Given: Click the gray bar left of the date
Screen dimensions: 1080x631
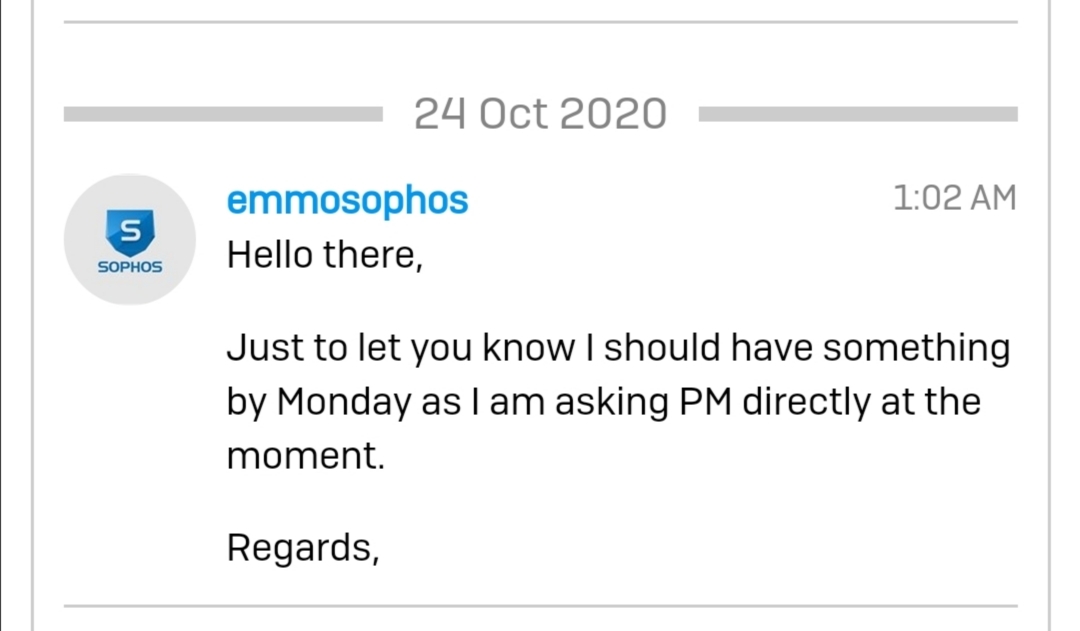Looking at the screenshot, I should (x=223, y=114).
